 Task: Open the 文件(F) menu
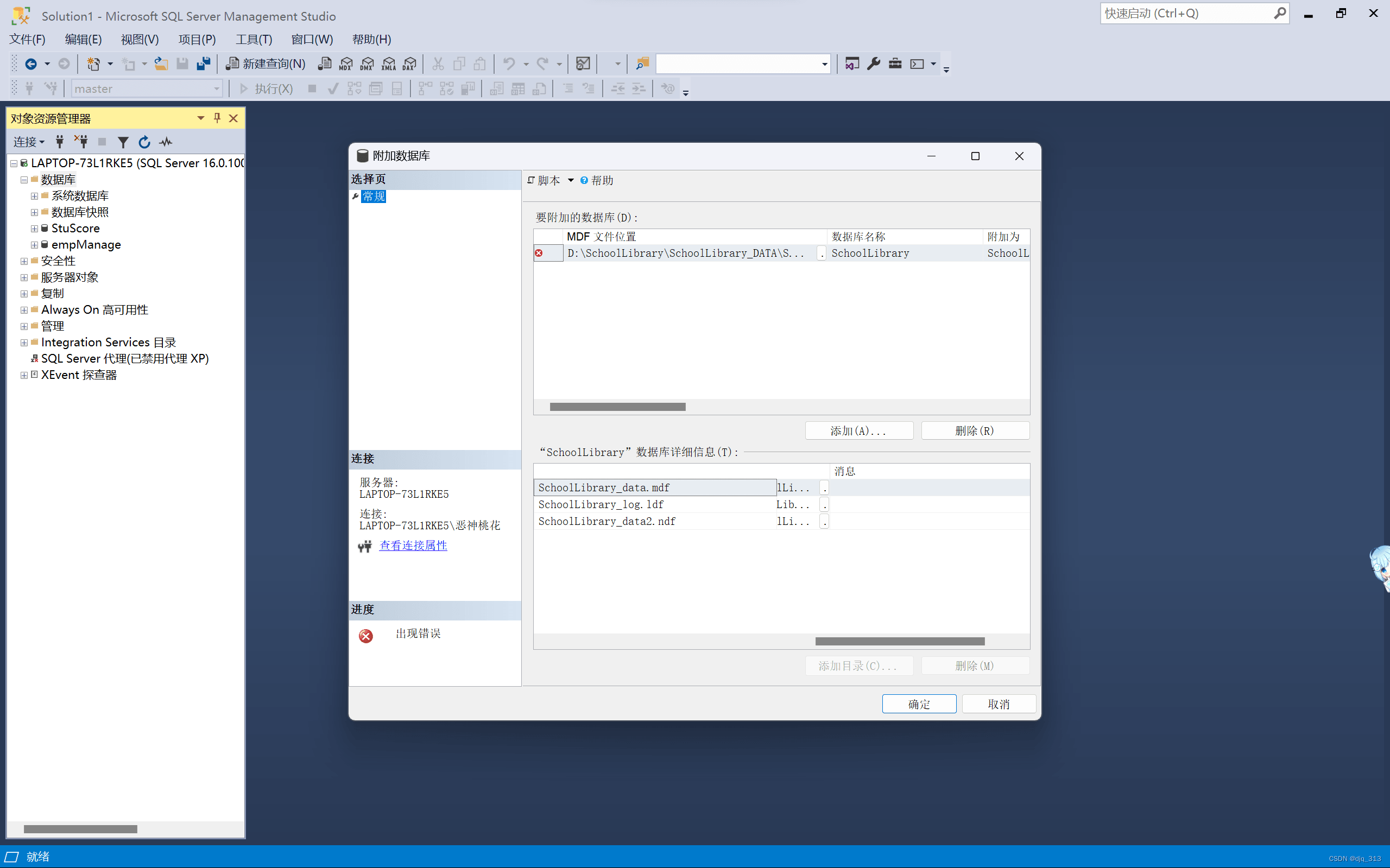pos(27,39)
